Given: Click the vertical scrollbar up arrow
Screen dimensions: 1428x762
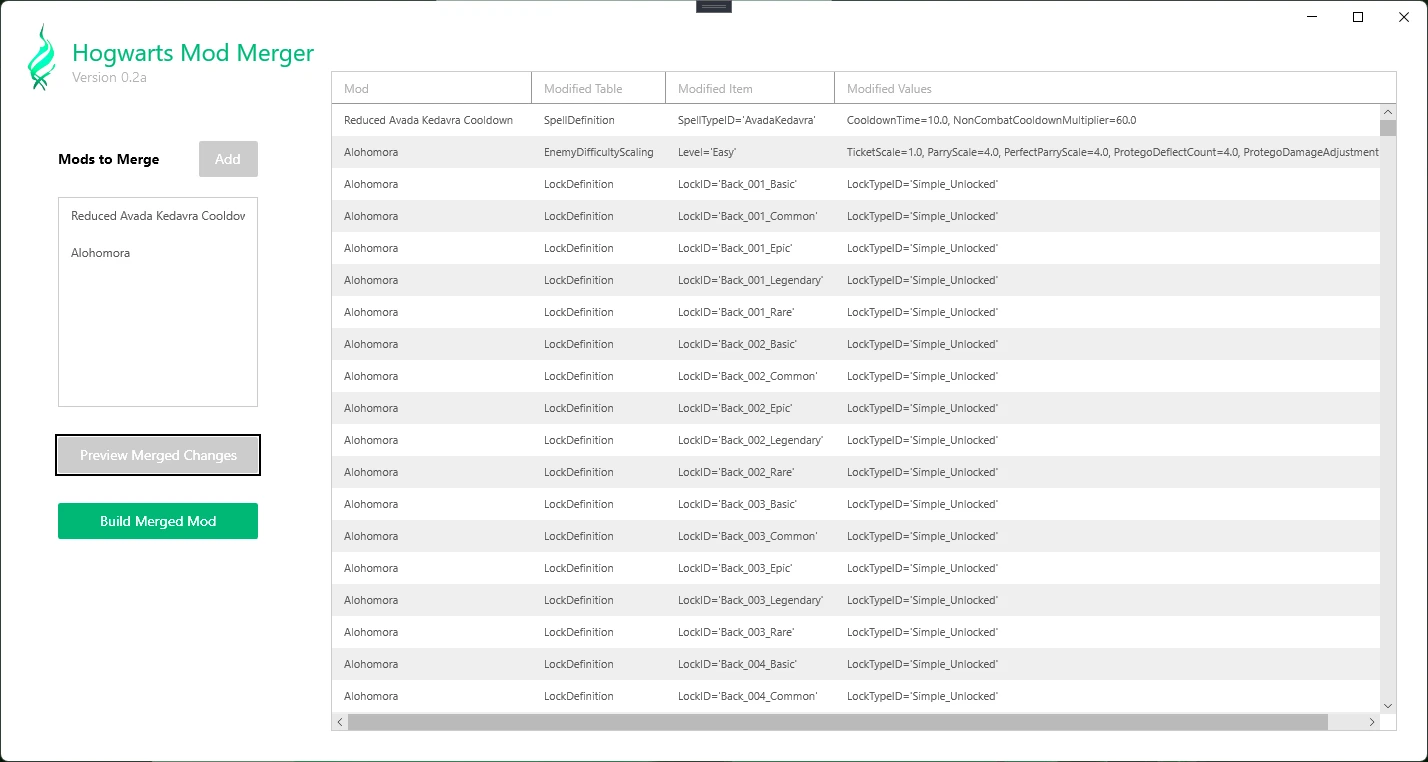Looking at the screenshot, I should 1387,112.
